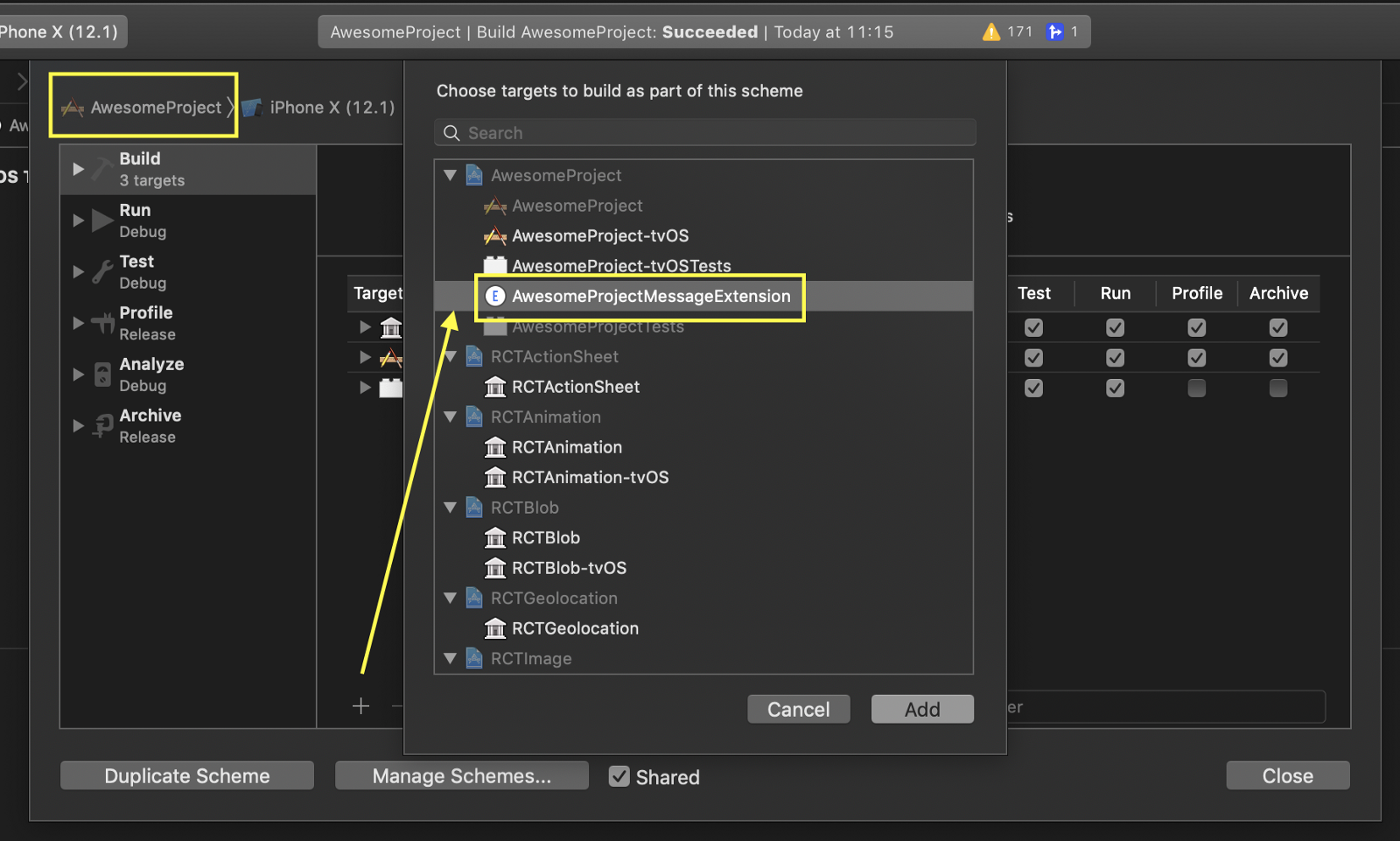Click the library icon in the first target row
This screenshot has width=1400, height=841.
391,328
